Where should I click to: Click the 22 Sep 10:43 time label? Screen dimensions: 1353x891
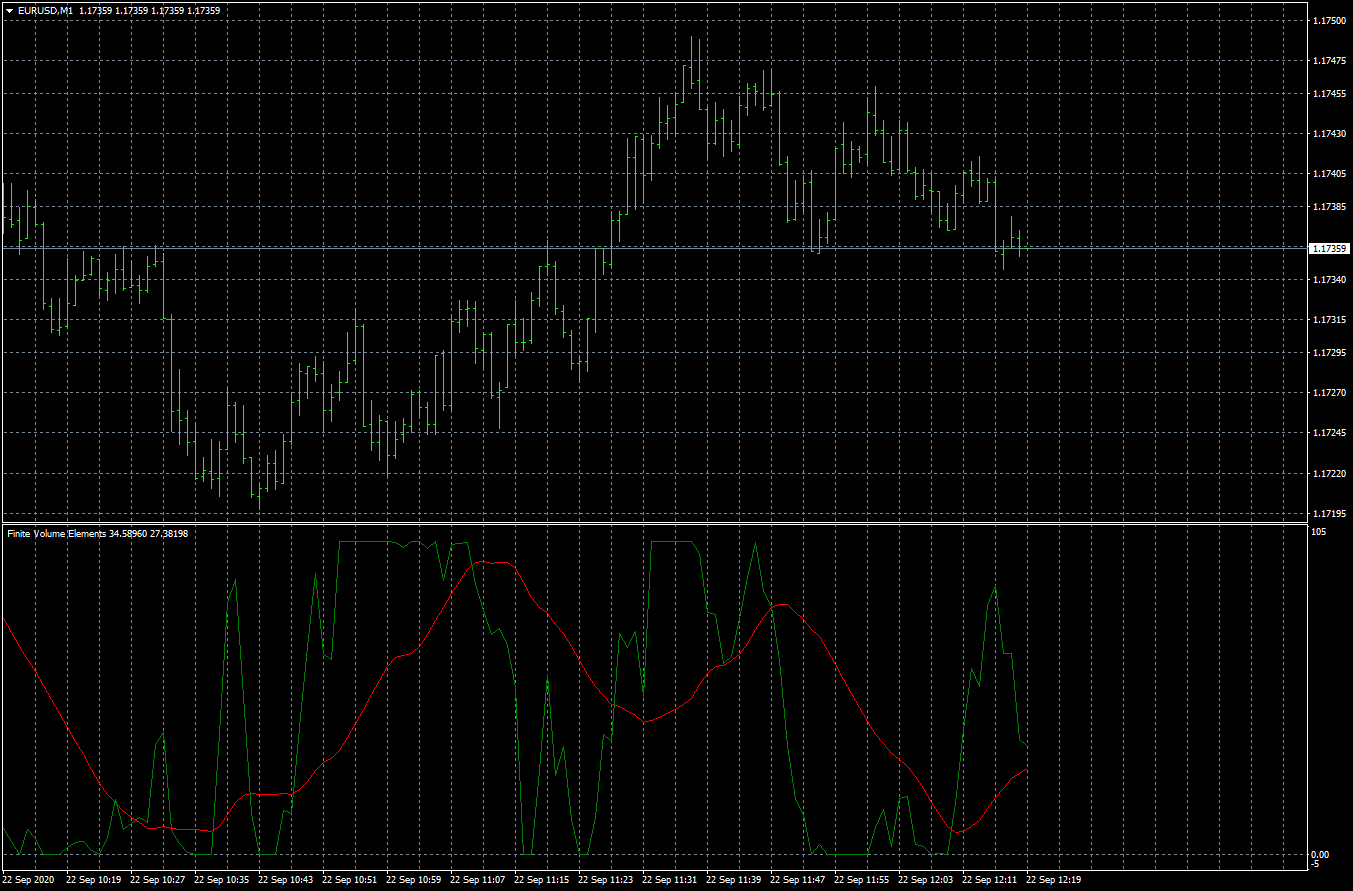tap(286, 880)
